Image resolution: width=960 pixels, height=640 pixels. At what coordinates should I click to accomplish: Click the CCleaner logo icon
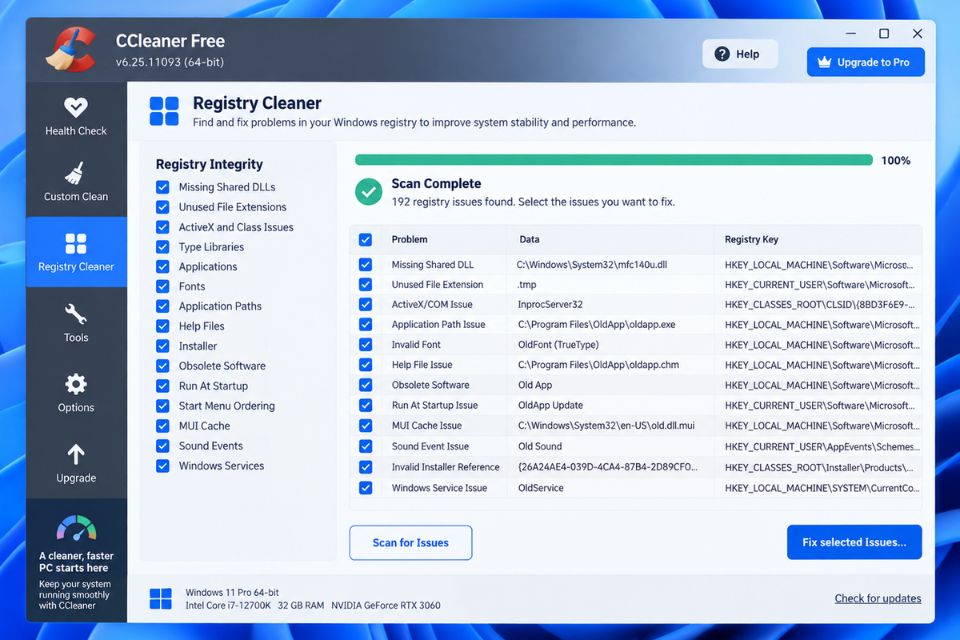pos(72,50)
